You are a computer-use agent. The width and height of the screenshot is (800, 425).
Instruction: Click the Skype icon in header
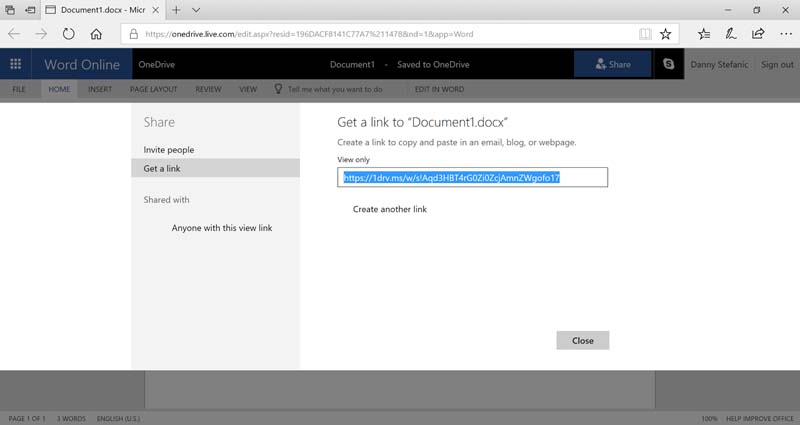(x=668, y=64)
